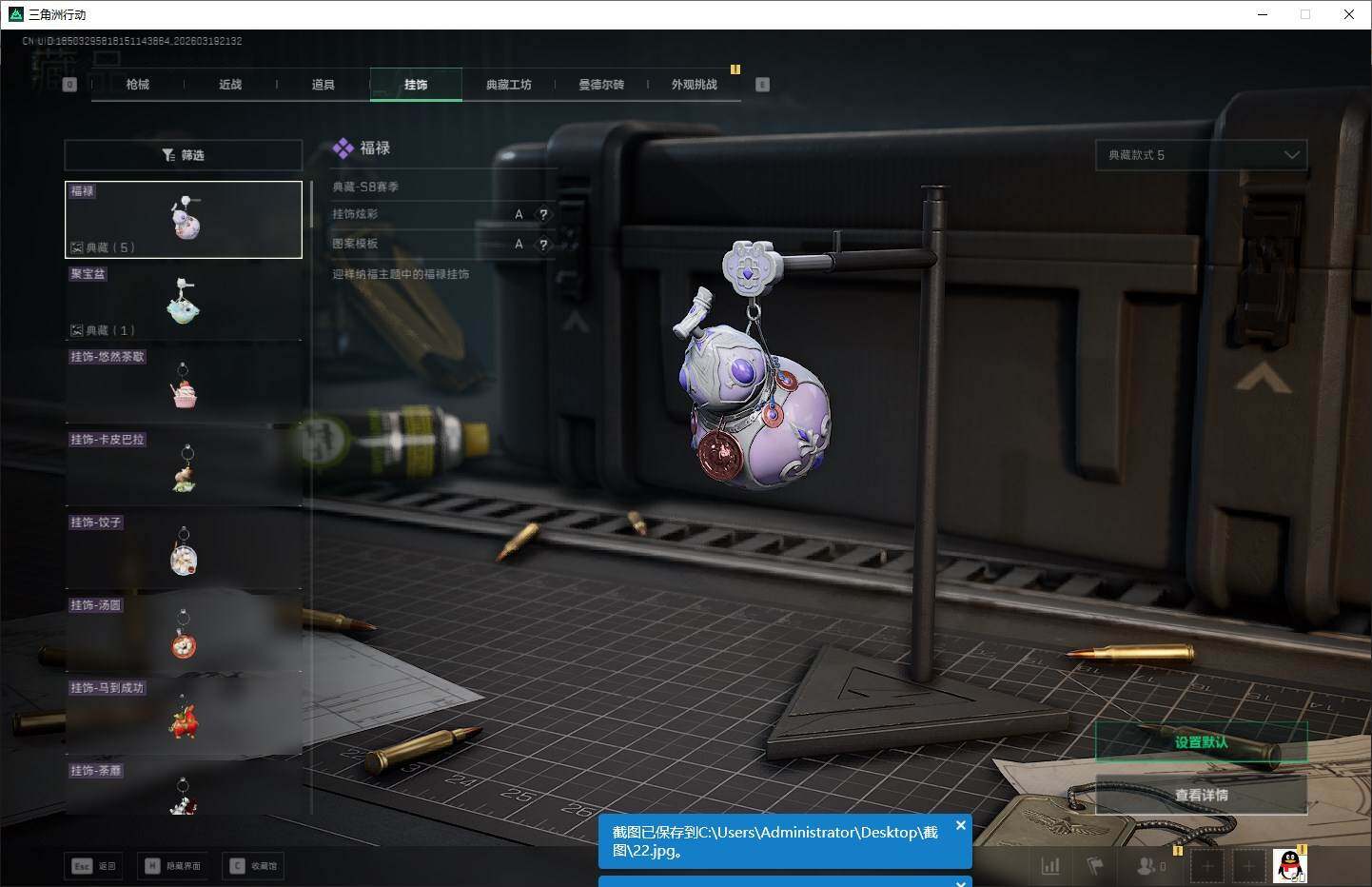Screen dimensions: 1372x887
Task: Open the 枪械 tab
Action: coord(138,85)
